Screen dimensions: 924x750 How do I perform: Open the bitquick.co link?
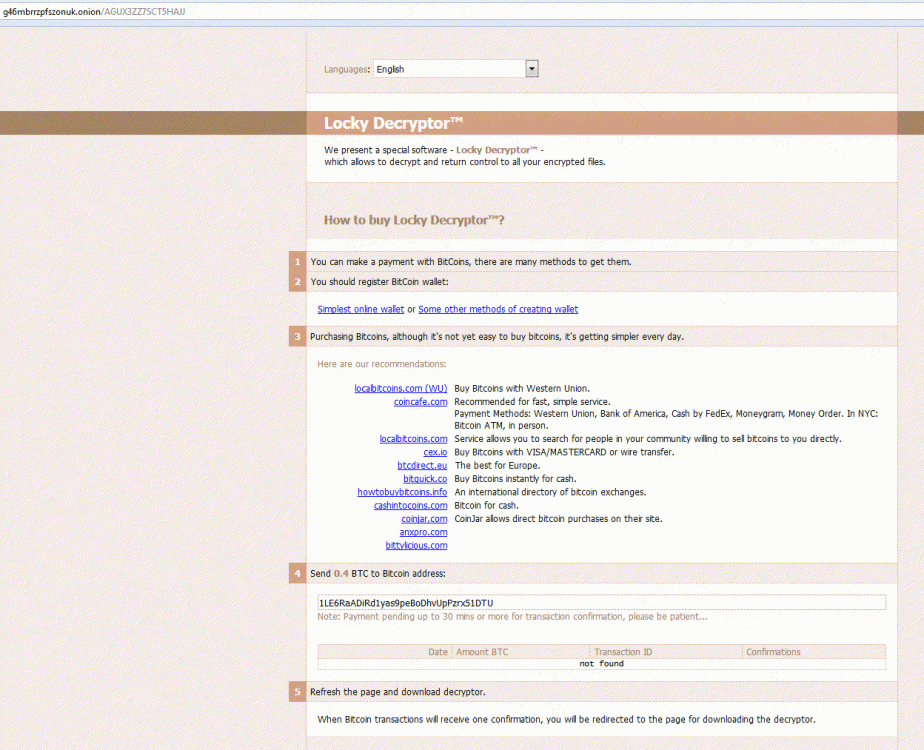pos(425,479)
